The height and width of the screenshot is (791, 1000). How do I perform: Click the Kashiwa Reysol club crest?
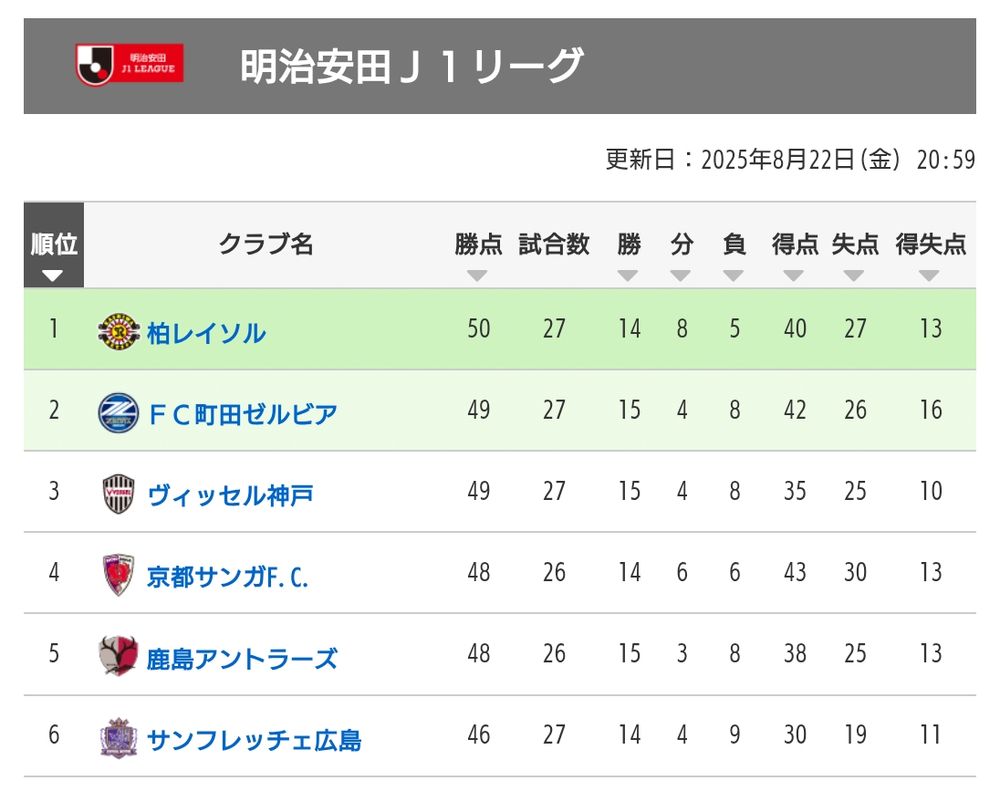click(x=118, y=331)
